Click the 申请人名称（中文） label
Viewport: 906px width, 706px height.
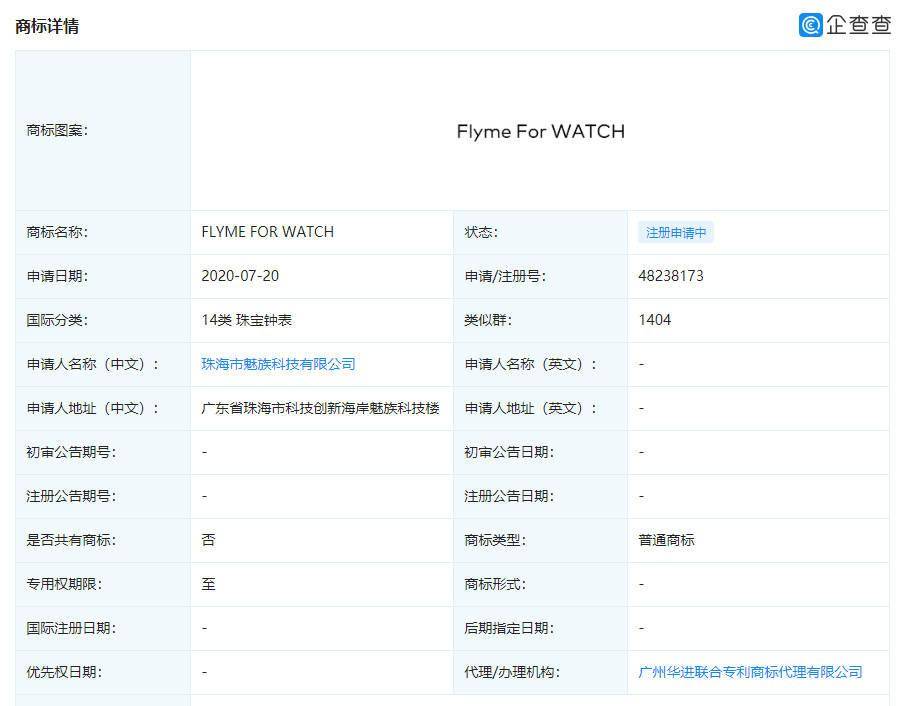92,365
